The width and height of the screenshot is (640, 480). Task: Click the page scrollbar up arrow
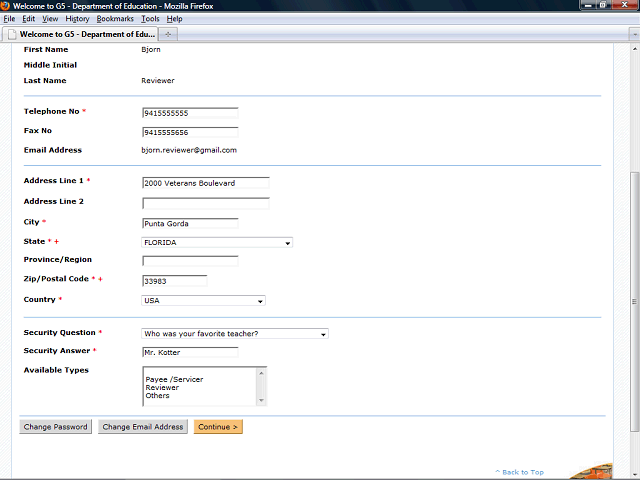pos(634,49)
